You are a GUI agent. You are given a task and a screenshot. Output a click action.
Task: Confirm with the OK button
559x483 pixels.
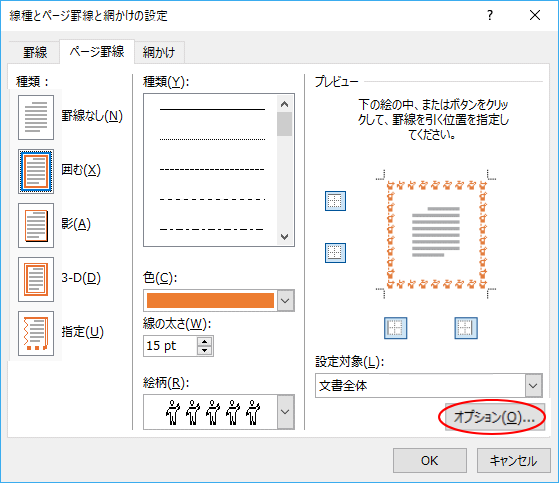430,461
